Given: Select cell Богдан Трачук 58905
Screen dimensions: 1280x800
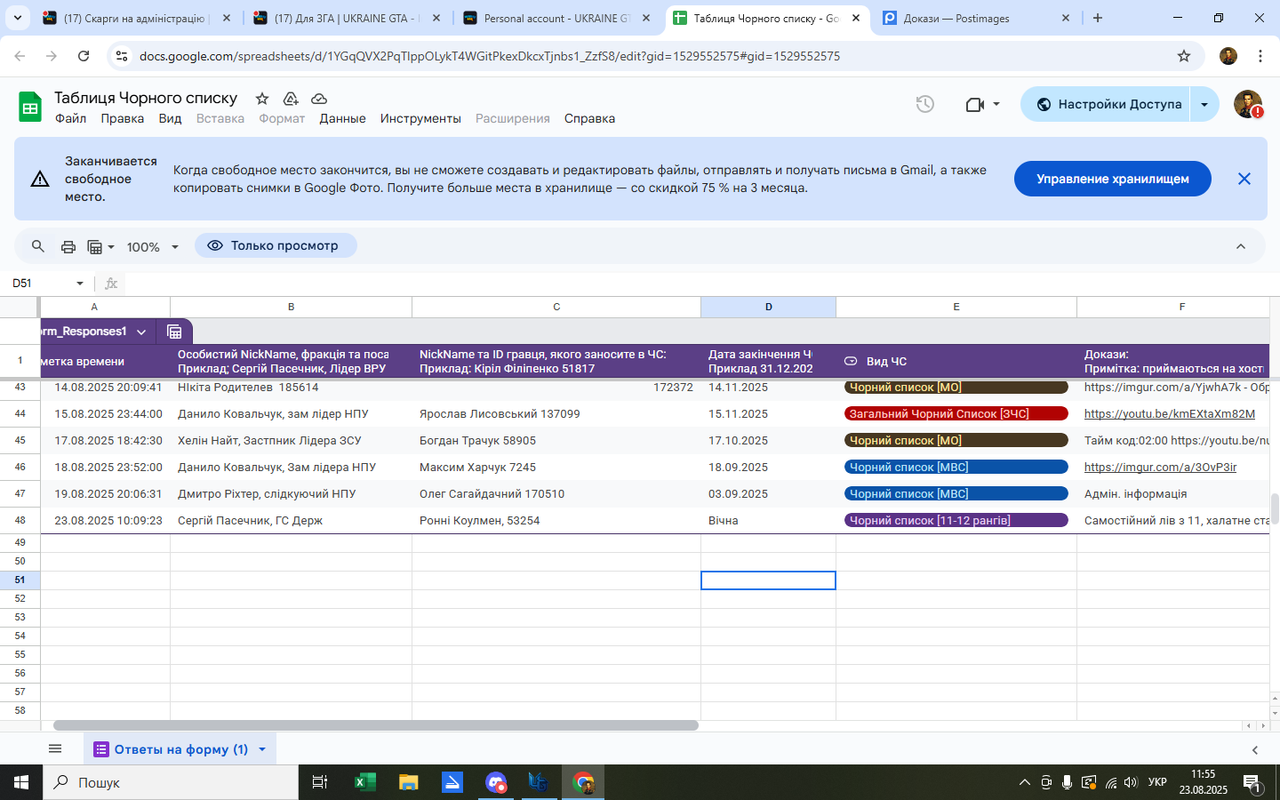Looking at the screenshot, I should 556,440.
